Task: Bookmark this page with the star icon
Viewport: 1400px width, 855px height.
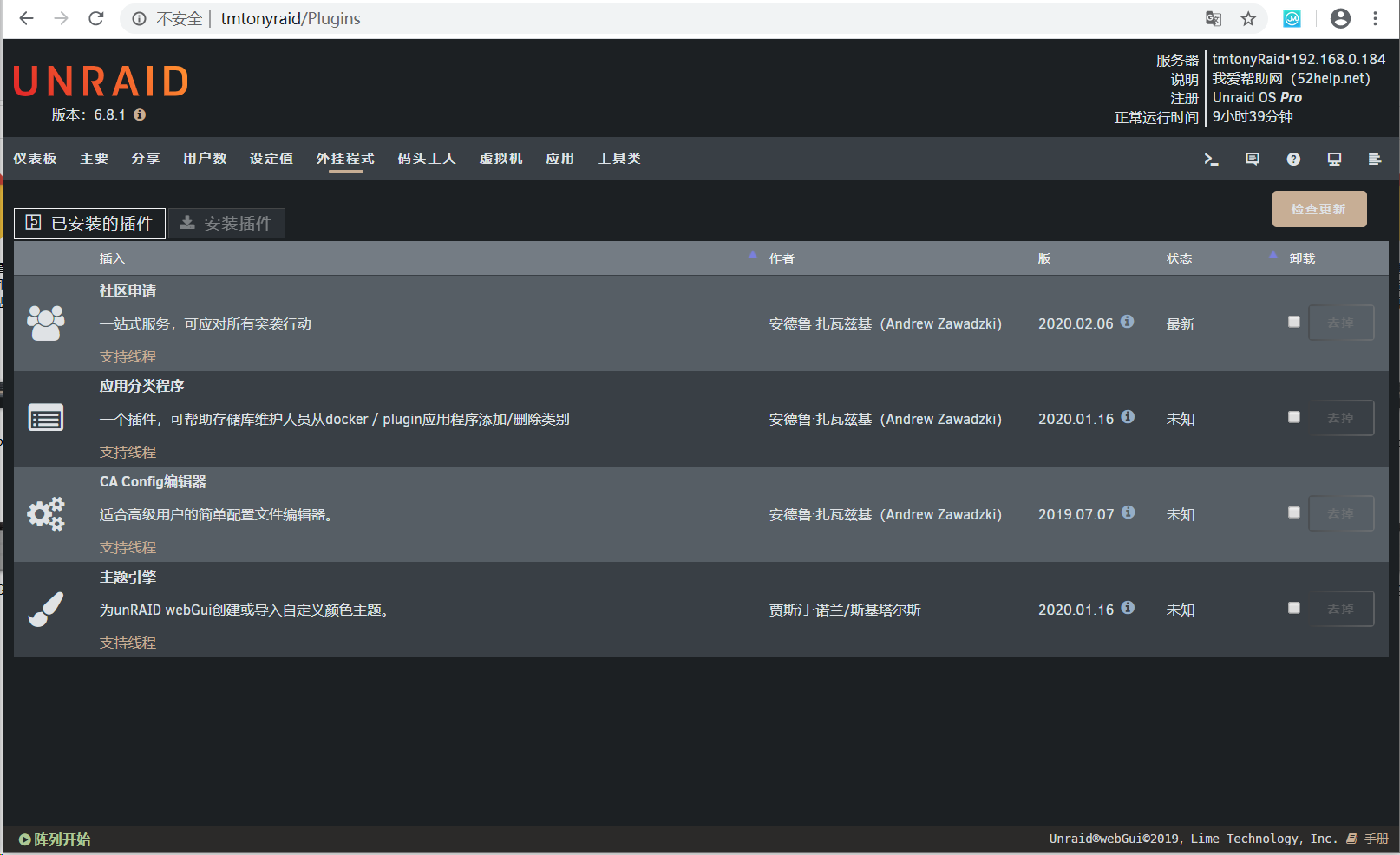Action: coord(1248,18)
